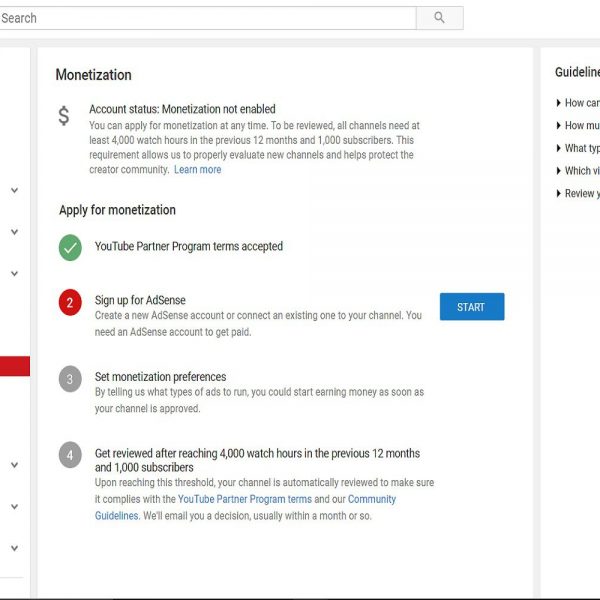Expand the "Review y" guideline item
The height and width of the screenshot is (600, 600).
click(578, 193)
